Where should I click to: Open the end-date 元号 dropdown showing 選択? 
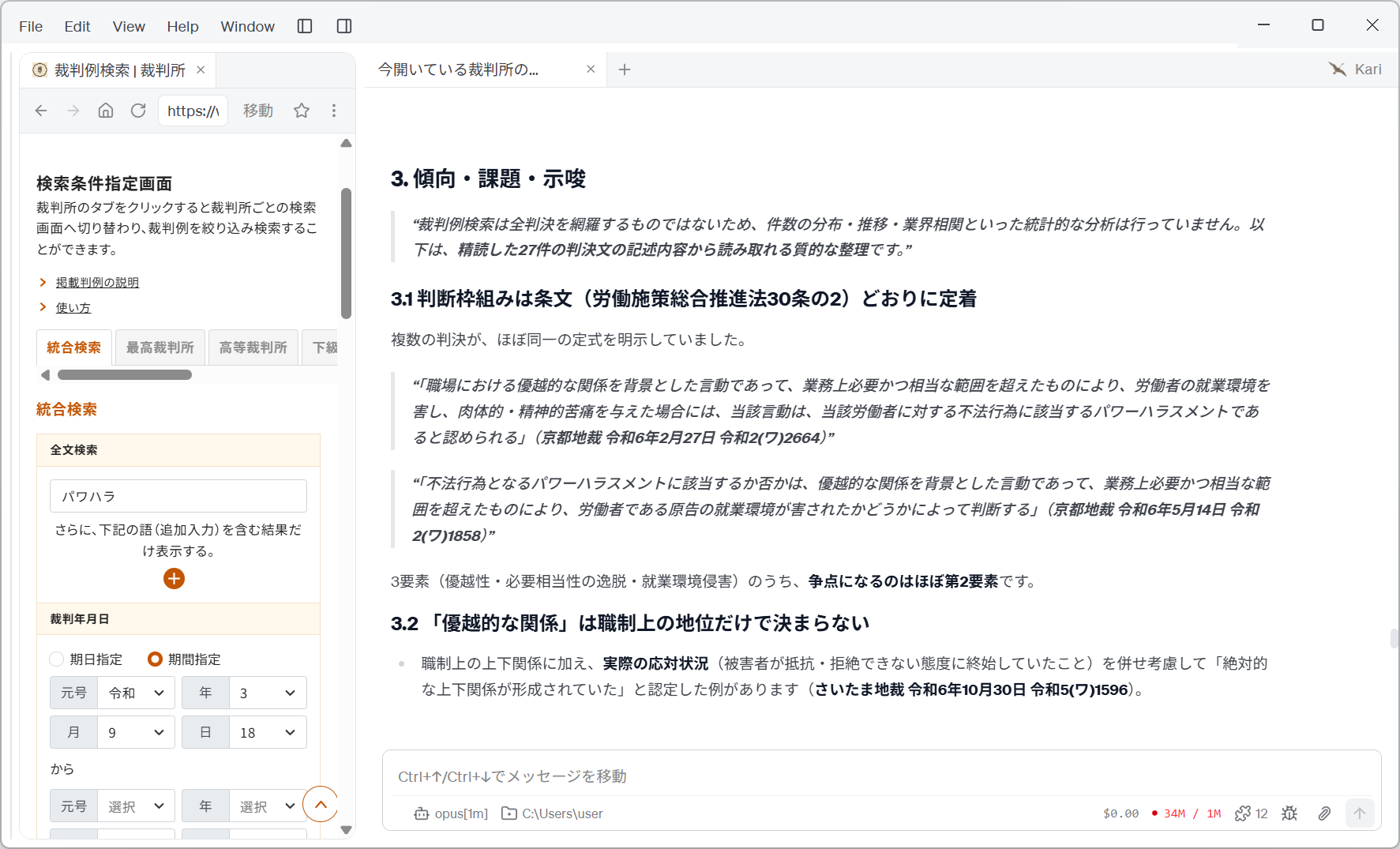[x=136, y=806]
